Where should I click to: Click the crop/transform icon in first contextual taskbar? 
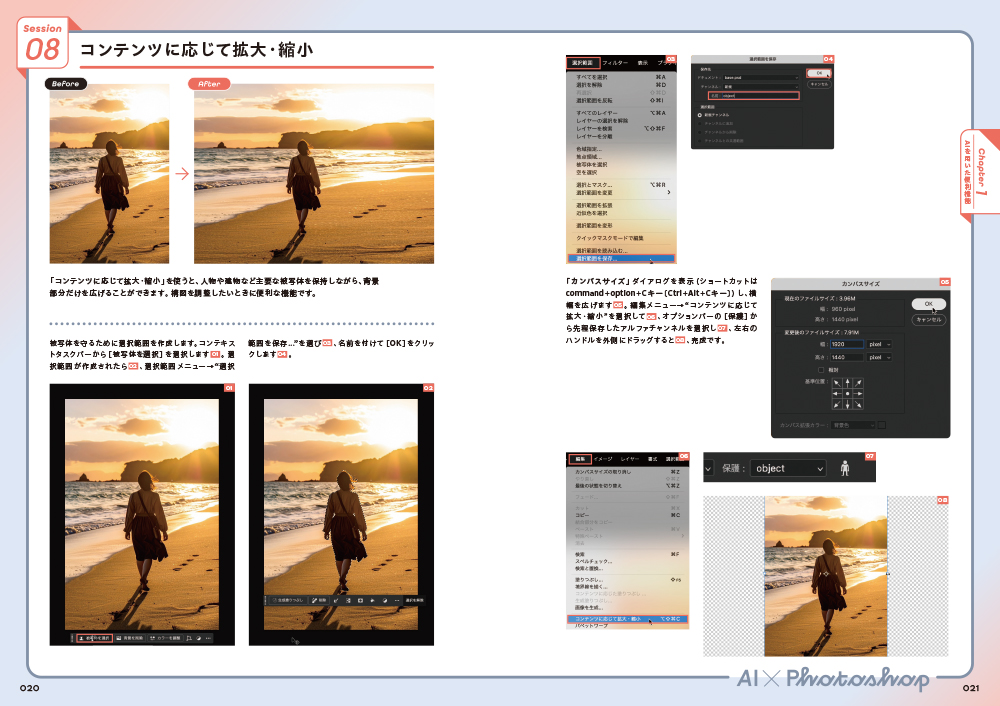tap(188, 637)
